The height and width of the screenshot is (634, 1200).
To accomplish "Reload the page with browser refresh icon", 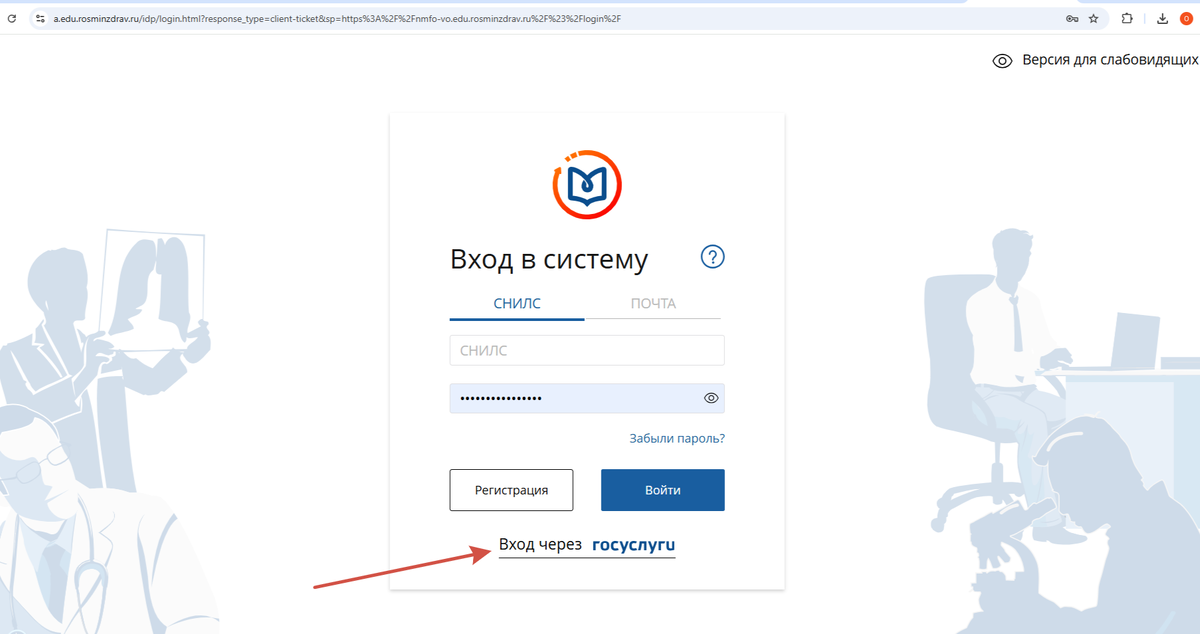I will tap(11, 18).
